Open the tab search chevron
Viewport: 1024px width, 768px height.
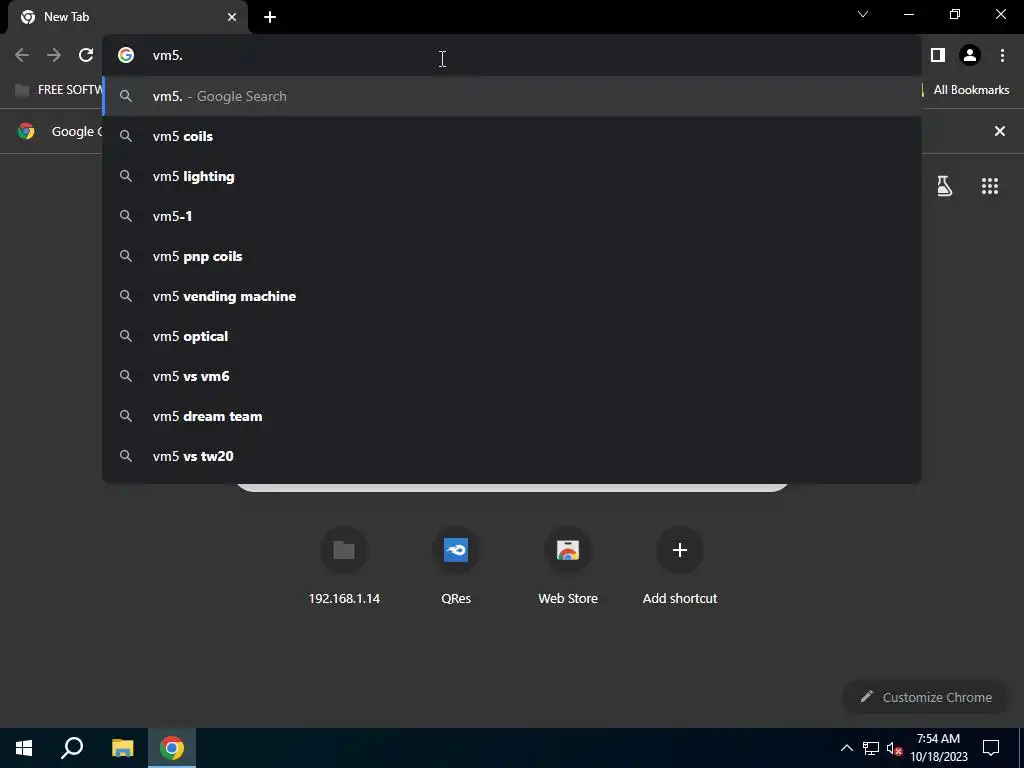point(863,14)
